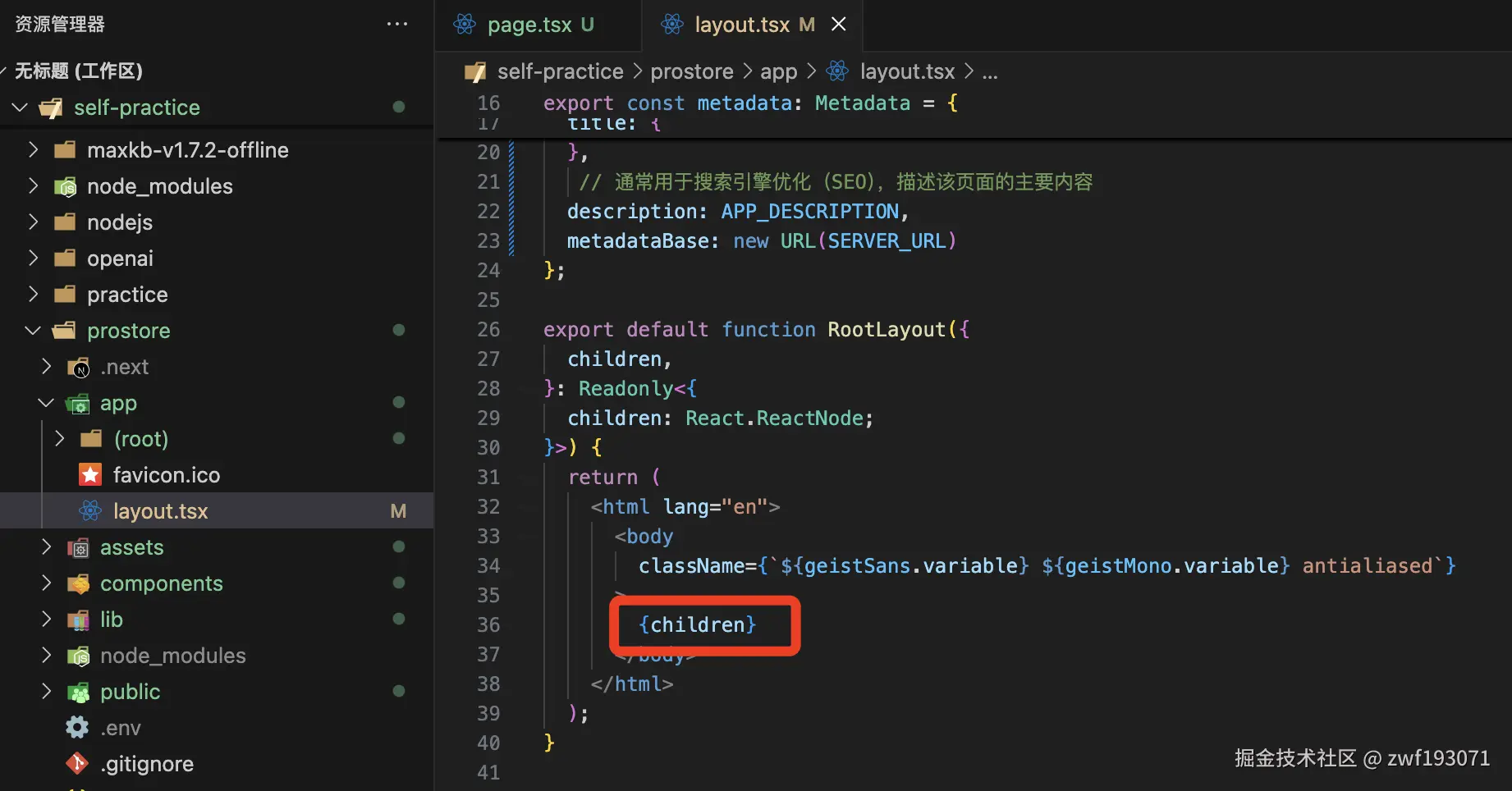Click React icon on page.tsx tab
The image size is (1512, 791).
[465, 25]
